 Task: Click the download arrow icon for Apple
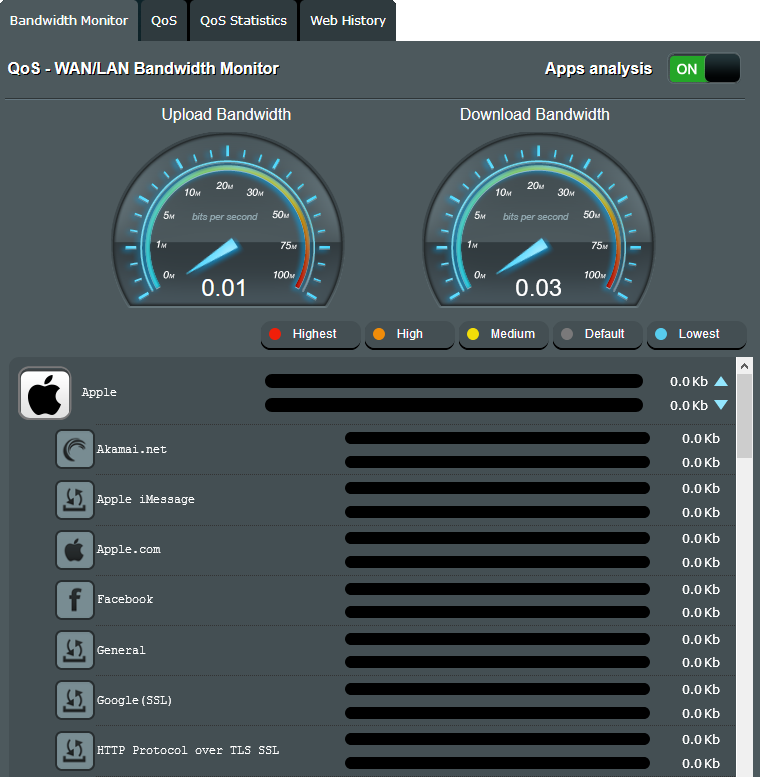[721, 405]
